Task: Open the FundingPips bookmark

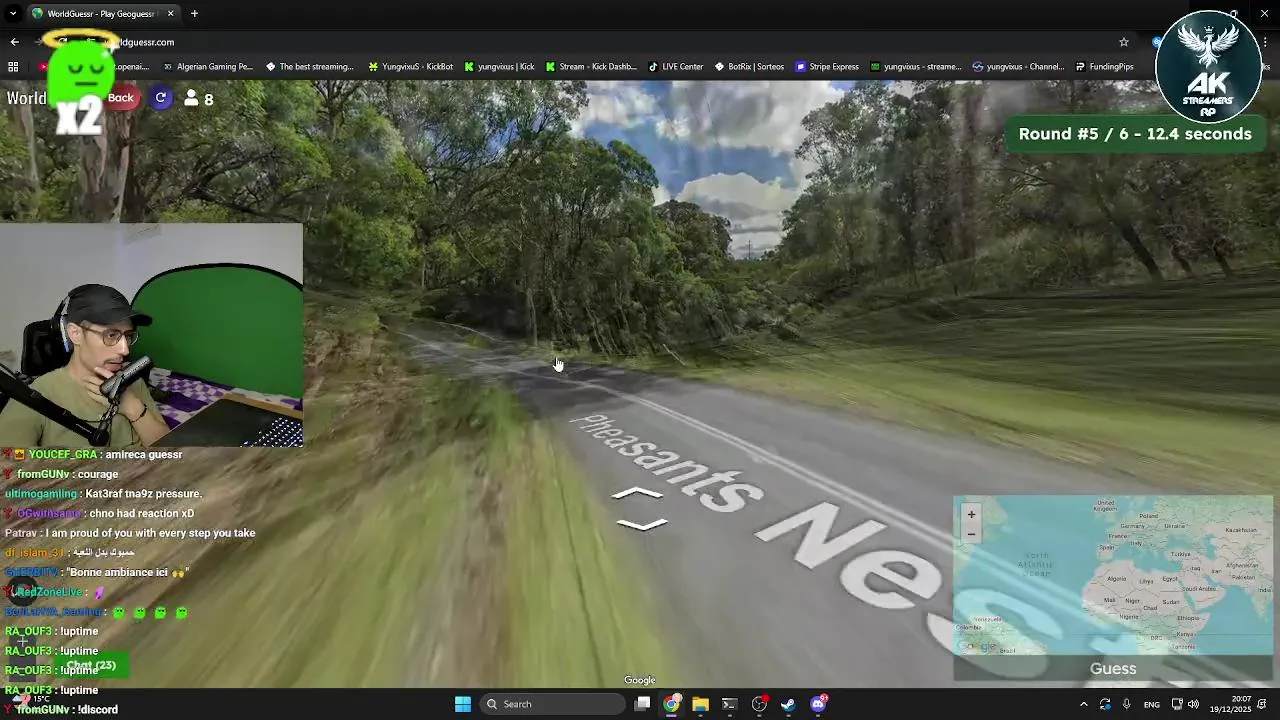Action: (1104, 67)
